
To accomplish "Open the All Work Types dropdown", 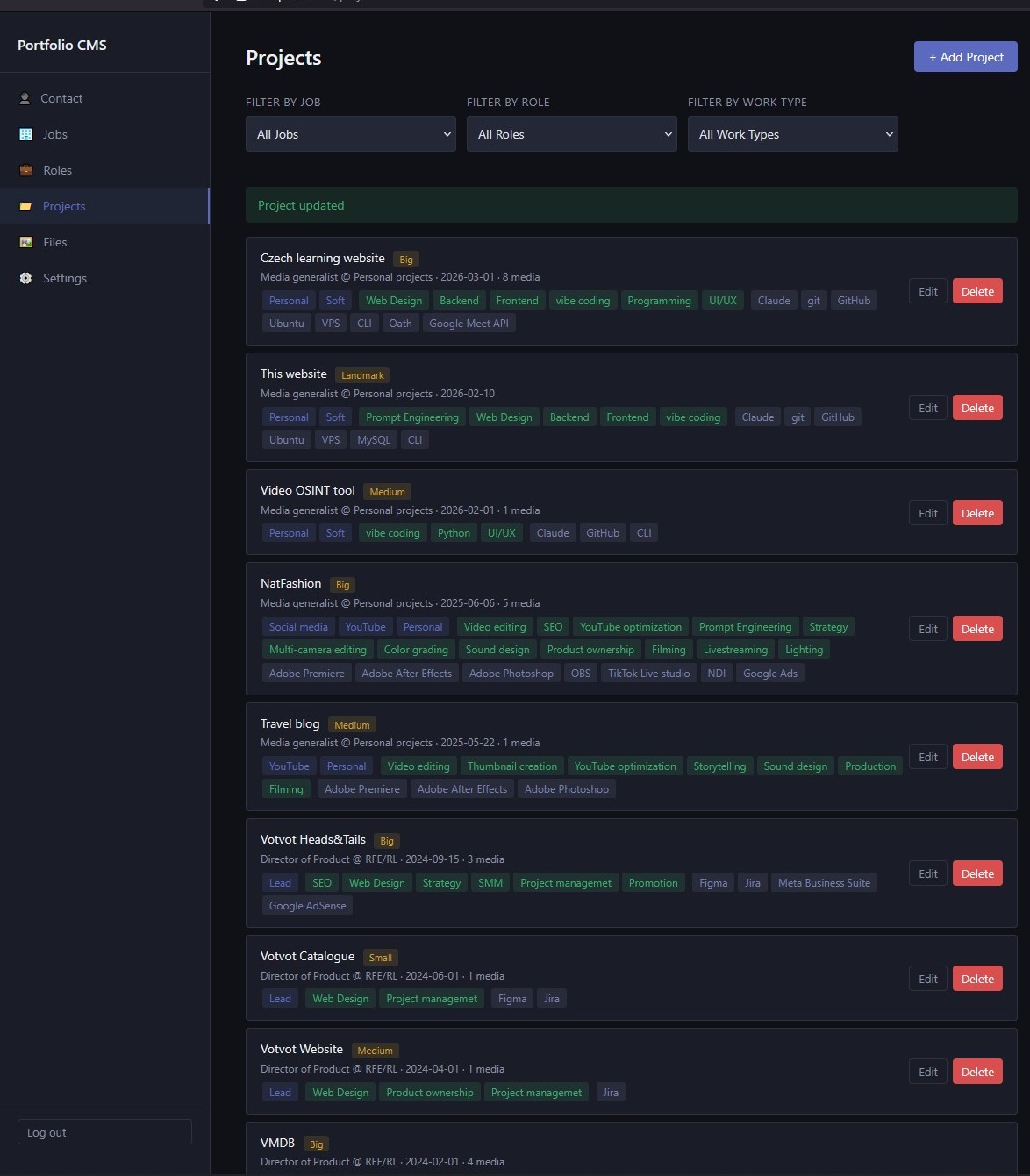I will [792, 134].
